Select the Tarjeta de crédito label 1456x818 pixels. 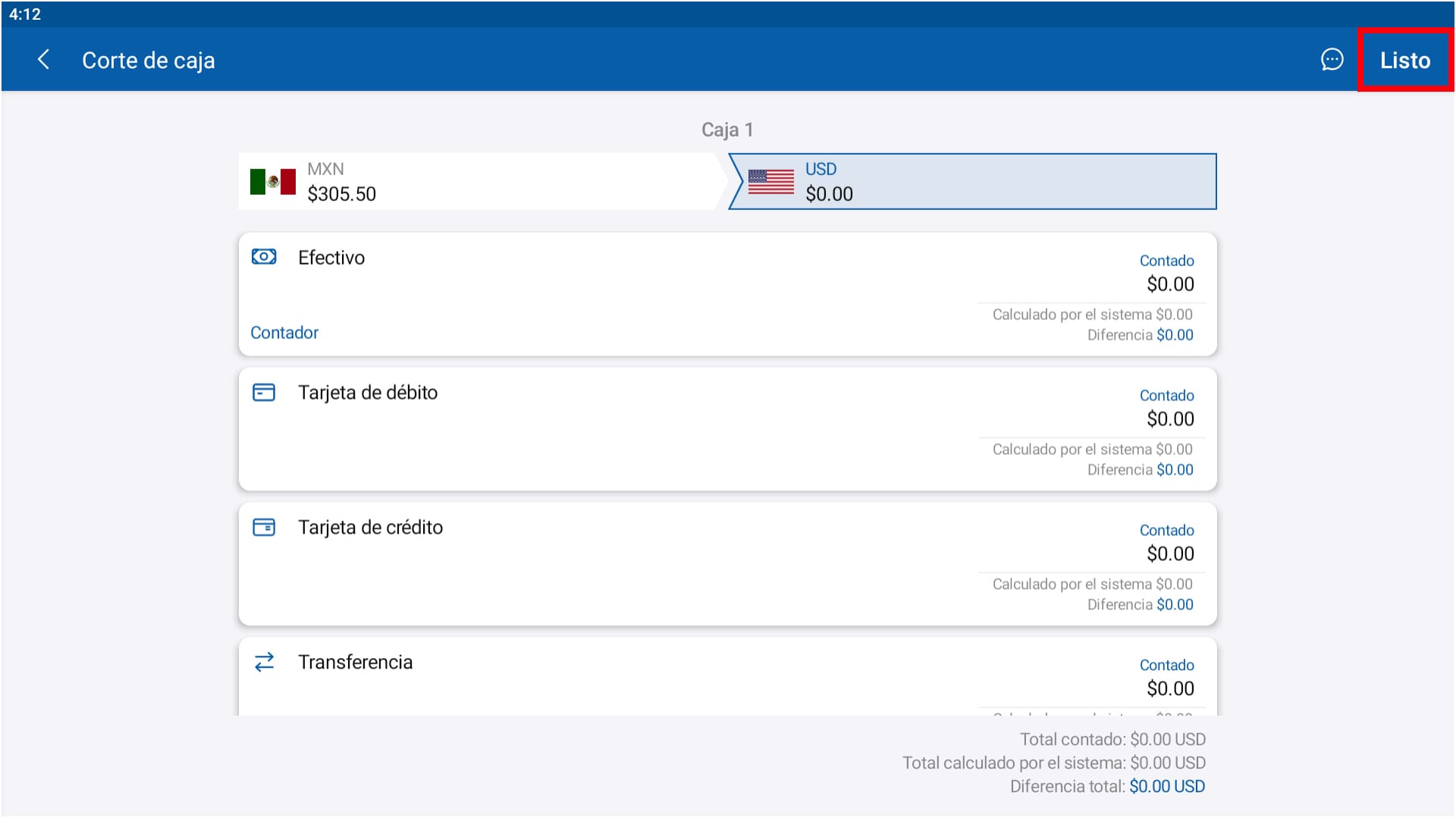click(x=370, y=528)
